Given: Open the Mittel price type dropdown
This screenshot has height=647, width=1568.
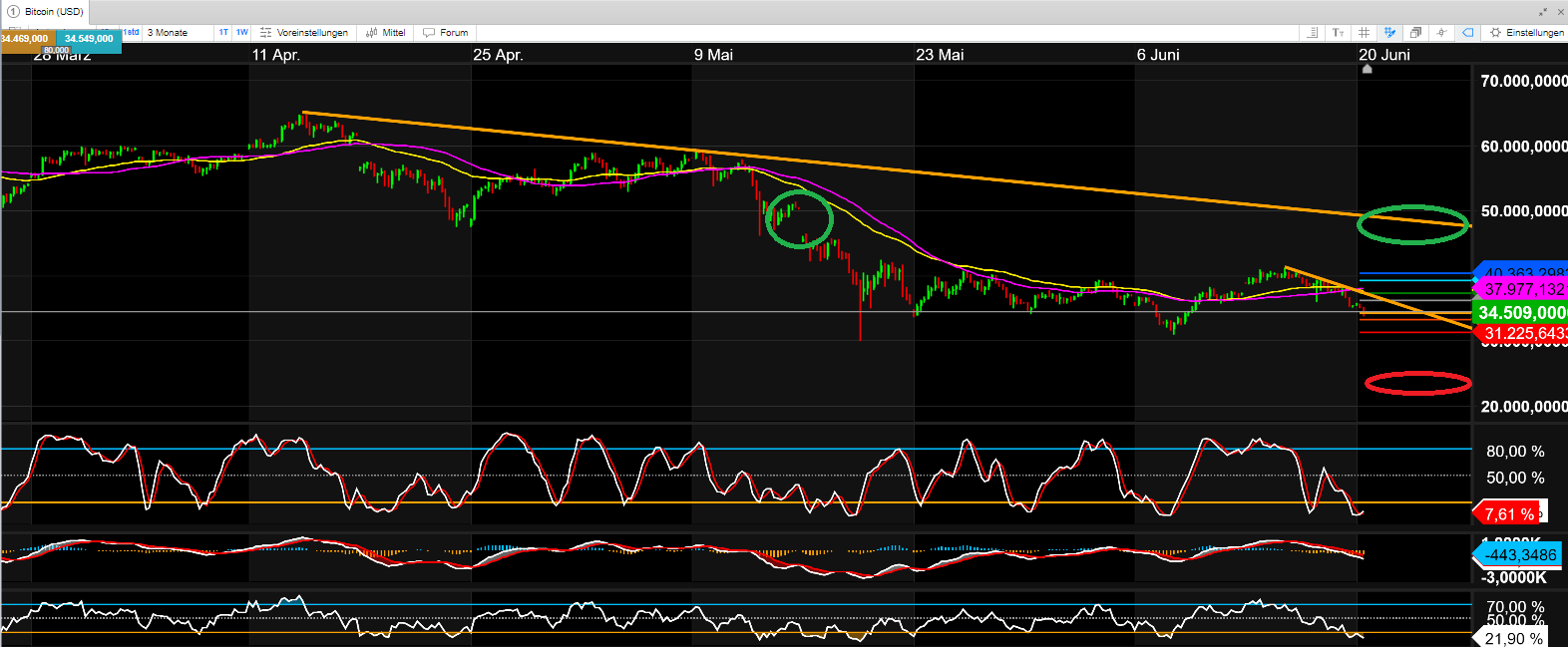Looking at the screenshot, I should [385, 33].
